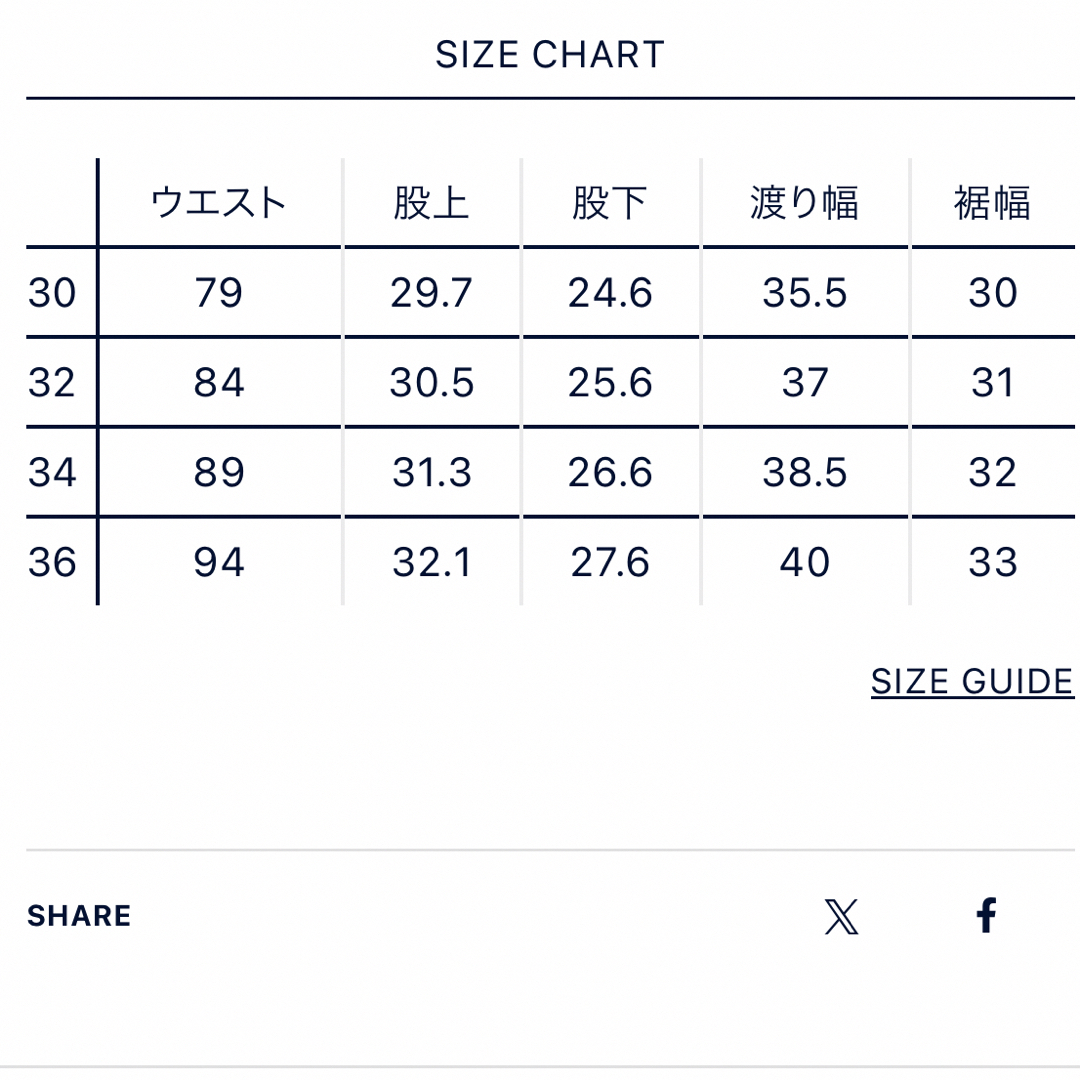Screen dimensions: 1080x1080
Task: Click size 36 row label
Action: (x=52, y=562)
